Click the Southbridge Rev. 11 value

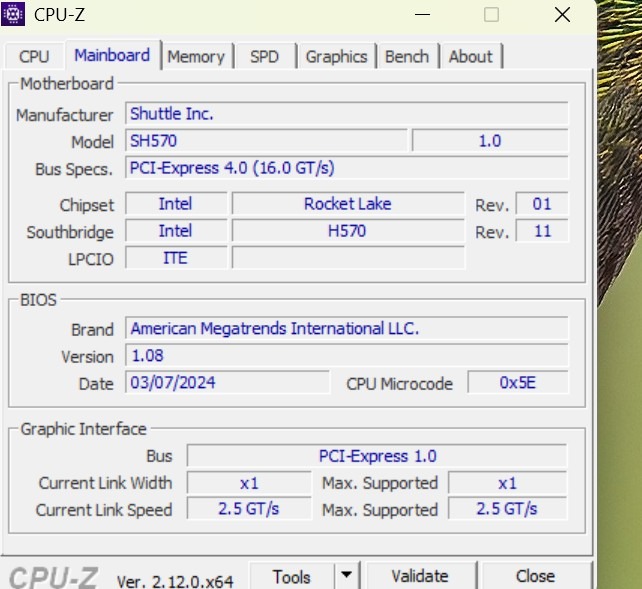pyautogui.click(x=542, y=231)
